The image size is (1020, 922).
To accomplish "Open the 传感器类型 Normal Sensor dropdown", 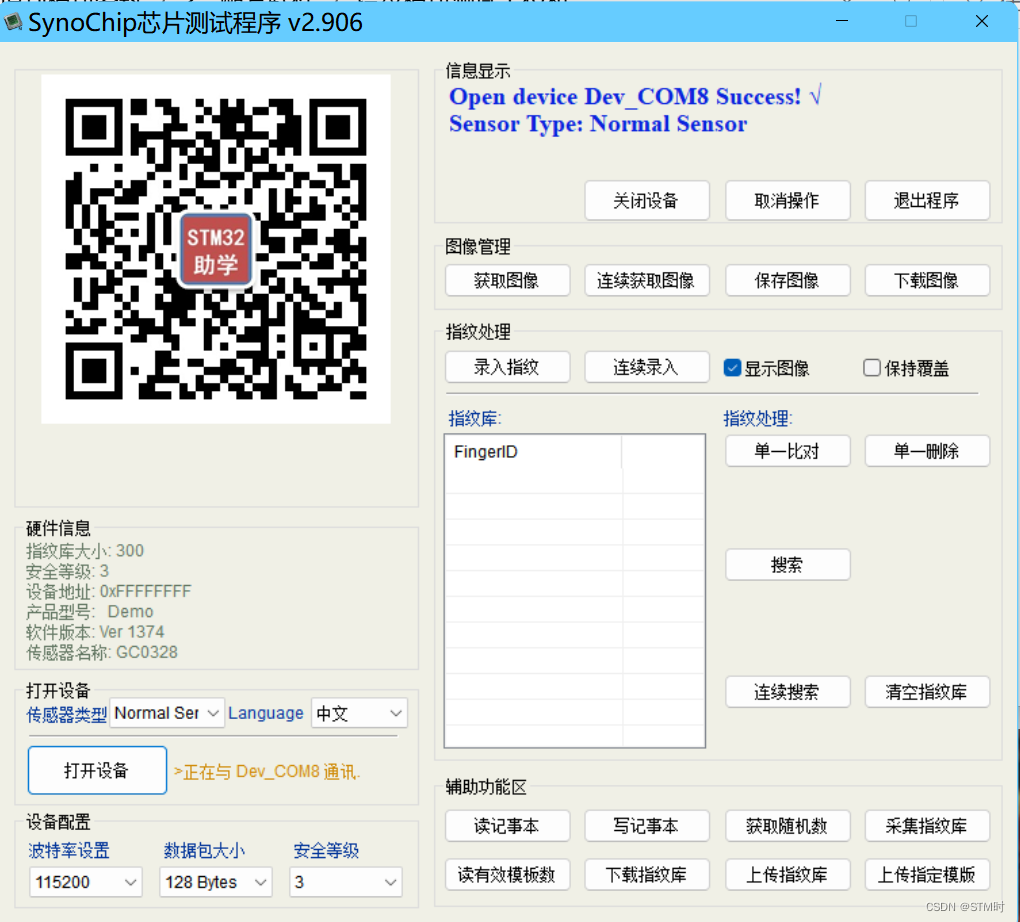I will [167, 714].
